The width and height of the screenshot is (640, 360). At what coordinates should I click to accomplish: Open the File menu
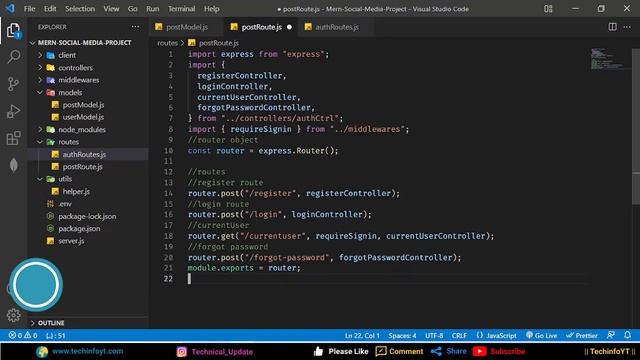pos(29,9)
